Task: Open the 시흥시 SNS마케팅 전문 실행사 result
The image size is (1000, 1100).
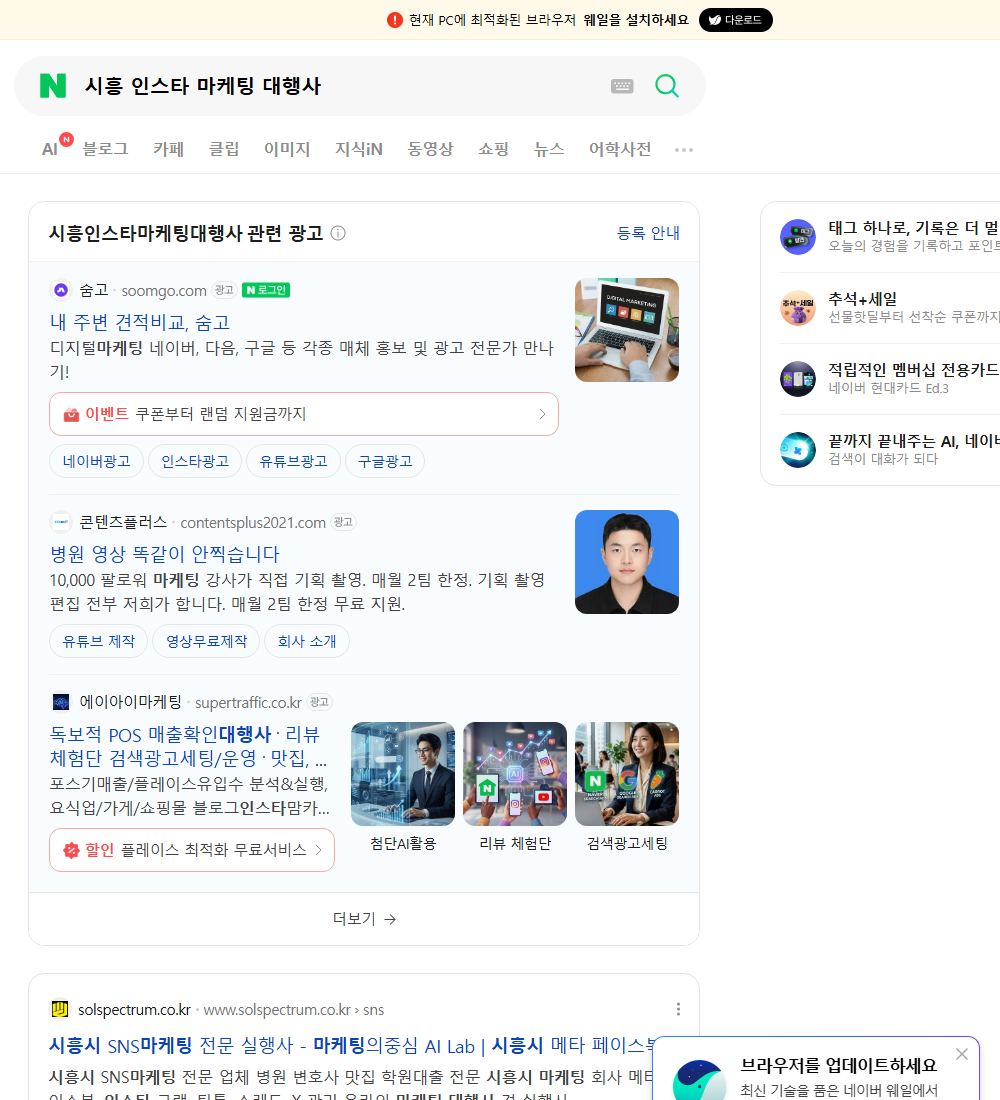Action: click(351, 1045)
